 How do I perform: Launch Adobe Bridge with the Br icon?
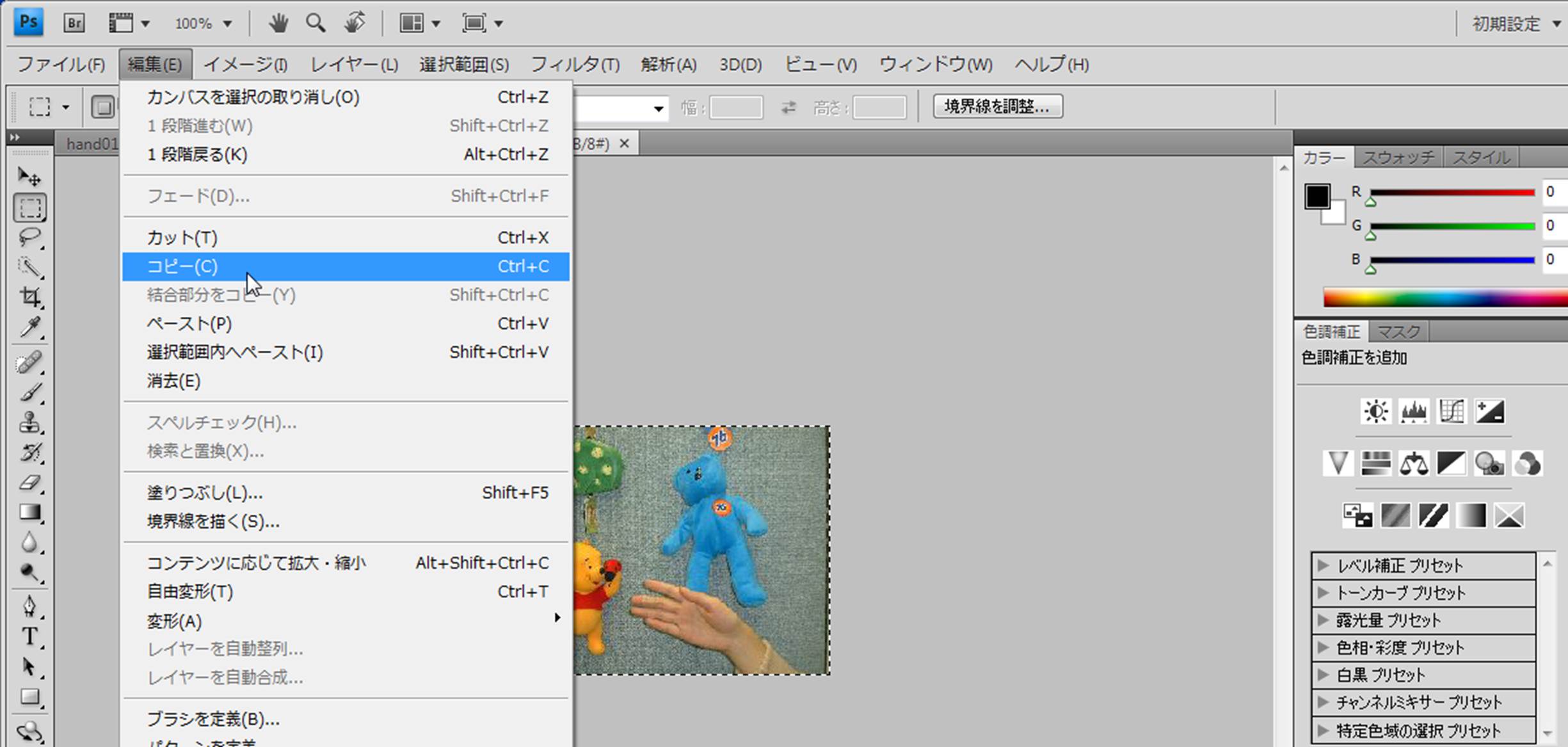pyautogui.click(x=74, y=24)
